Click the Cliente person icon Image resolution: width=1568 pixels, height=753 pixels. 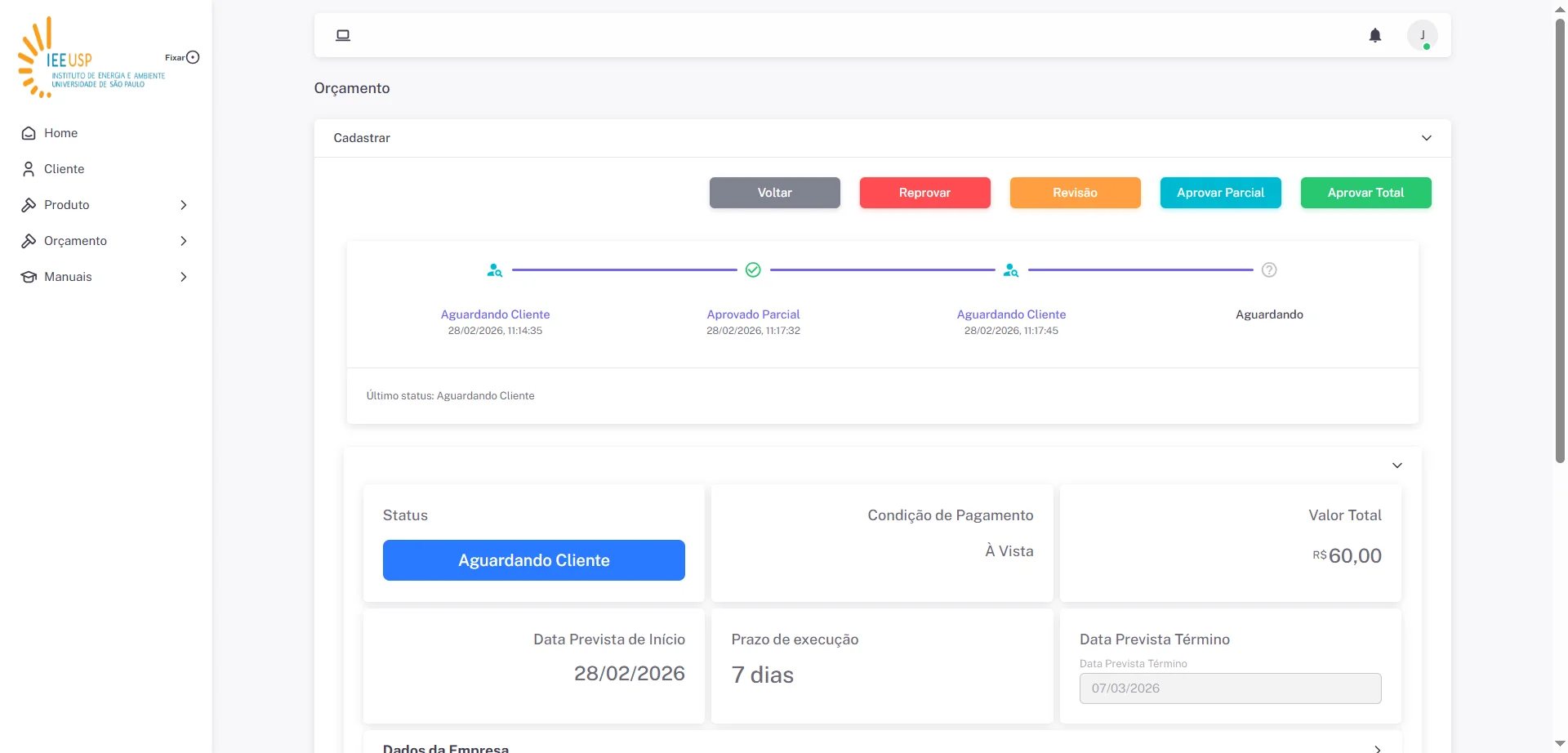click(x=29, y=169)
